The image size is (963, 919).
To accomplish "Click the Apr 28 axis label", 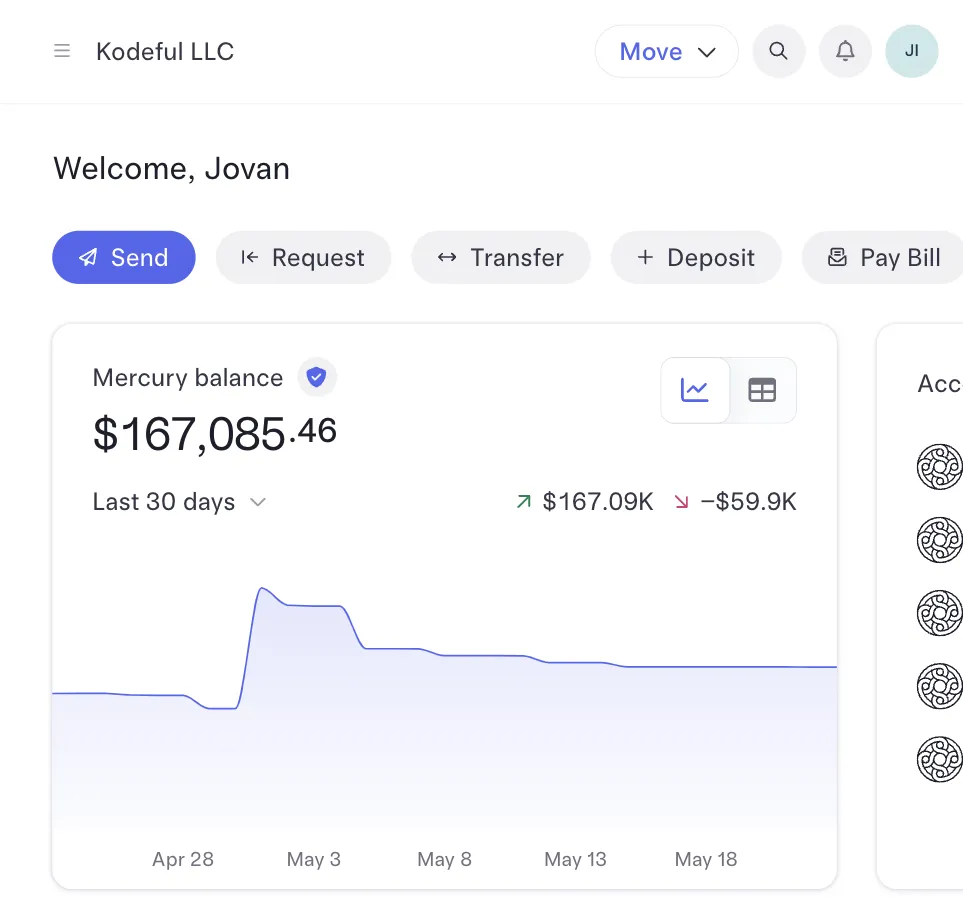I will pyautogui.click(x=183, y=859).
